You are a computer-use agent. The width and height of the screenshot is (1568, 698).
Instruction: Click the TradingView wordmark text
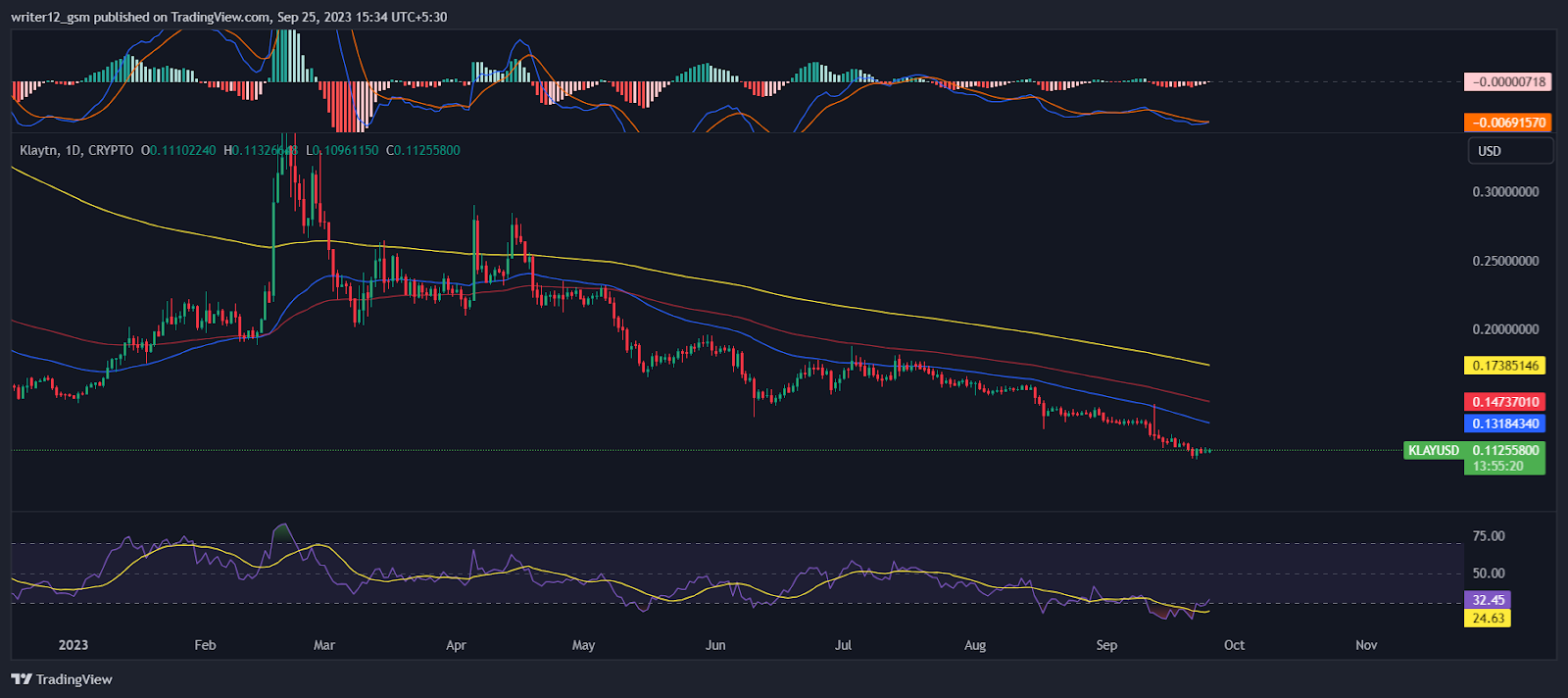tap(74, 679)
